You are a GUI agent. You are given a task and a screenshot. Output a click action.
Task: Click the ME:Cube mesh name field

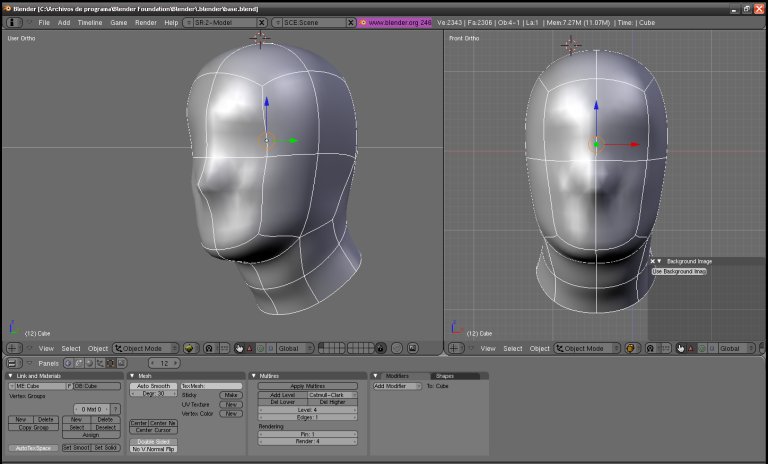click(36, 386)
